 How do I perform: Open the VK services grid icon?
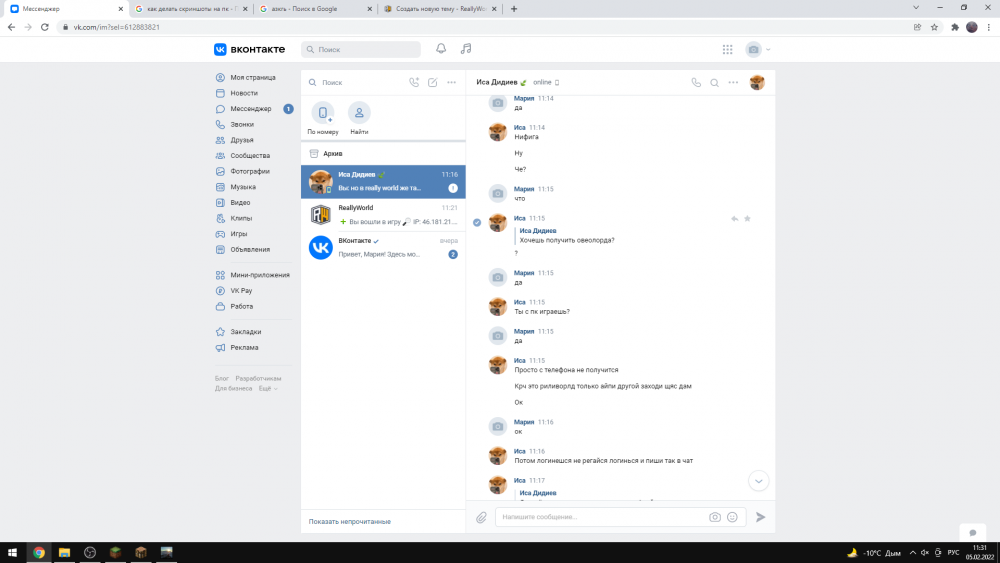[x=728, y=49]
